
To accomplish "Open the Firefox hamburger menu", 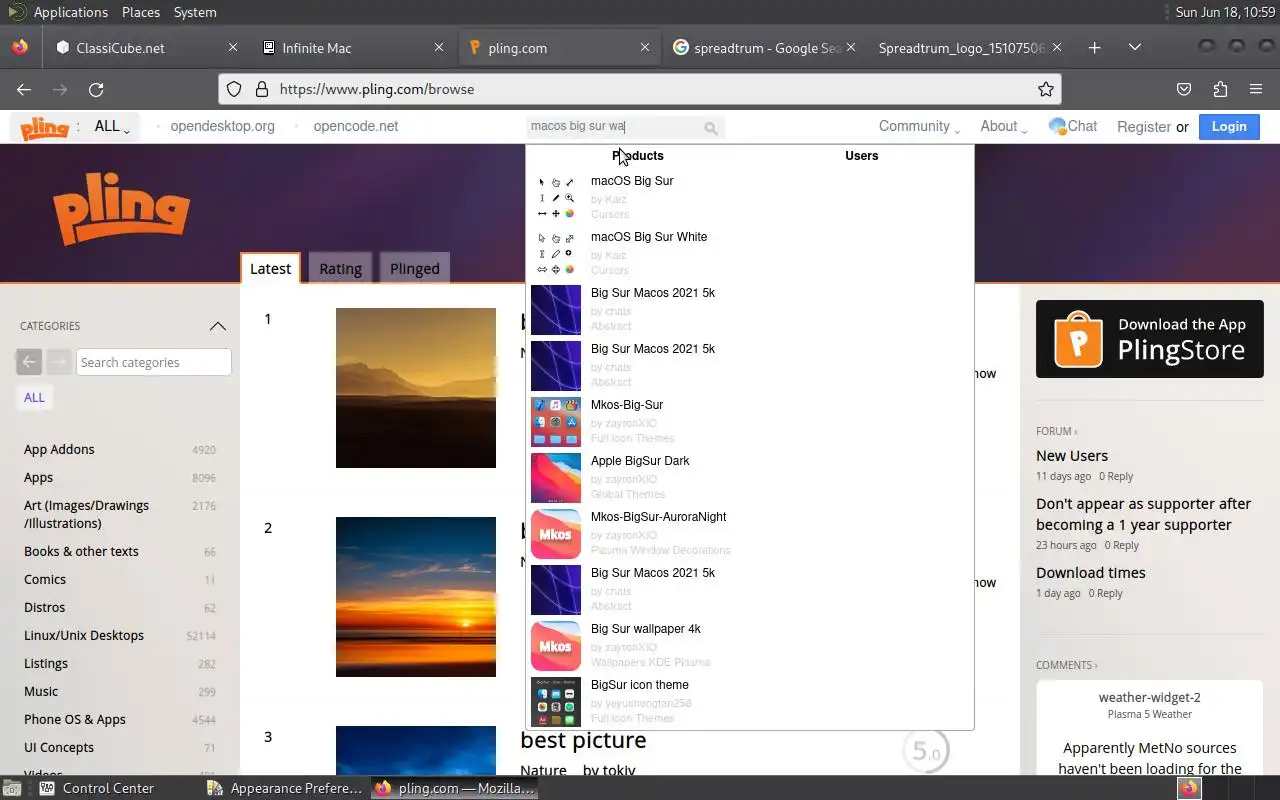I will click(x=1256, y=89).
